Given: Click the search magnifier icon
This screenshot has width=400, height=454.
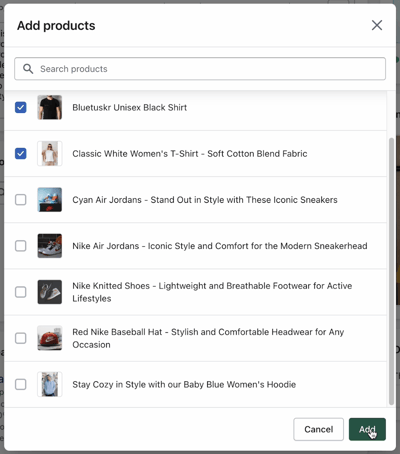Looking at the screenshot, I should point(28,69).
